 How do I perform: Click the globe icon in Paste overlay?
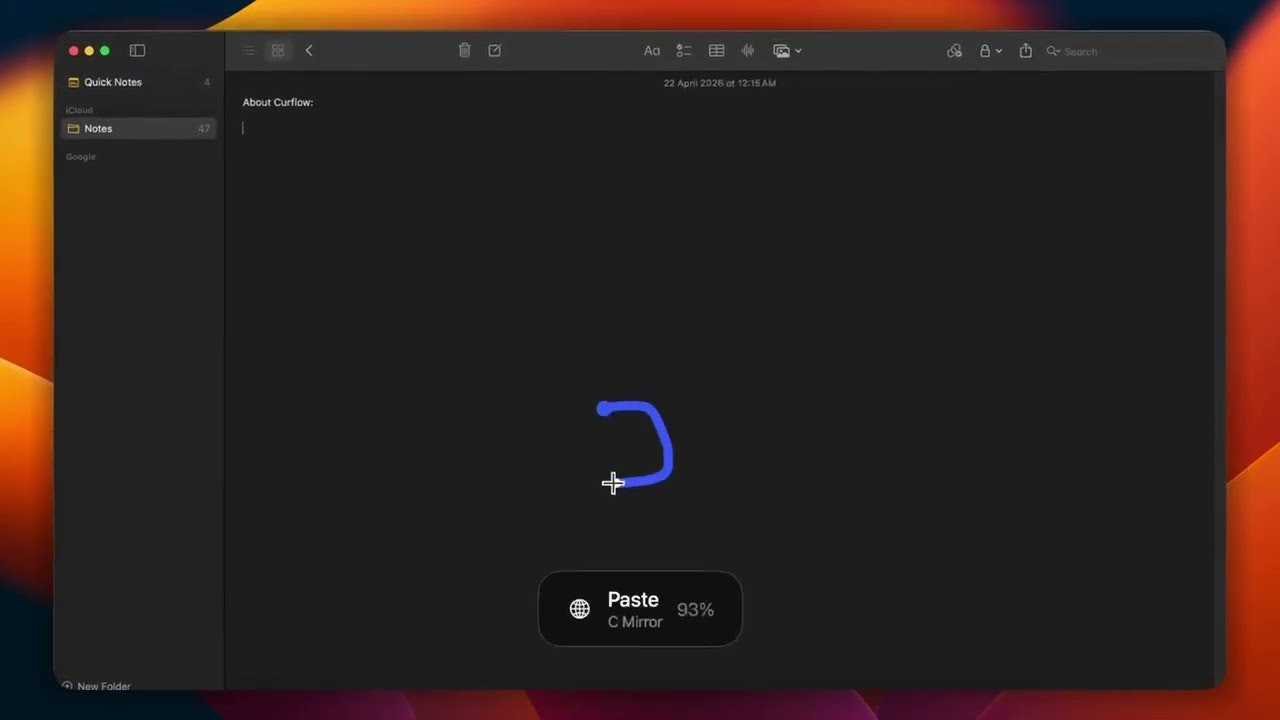coord(580,609)
